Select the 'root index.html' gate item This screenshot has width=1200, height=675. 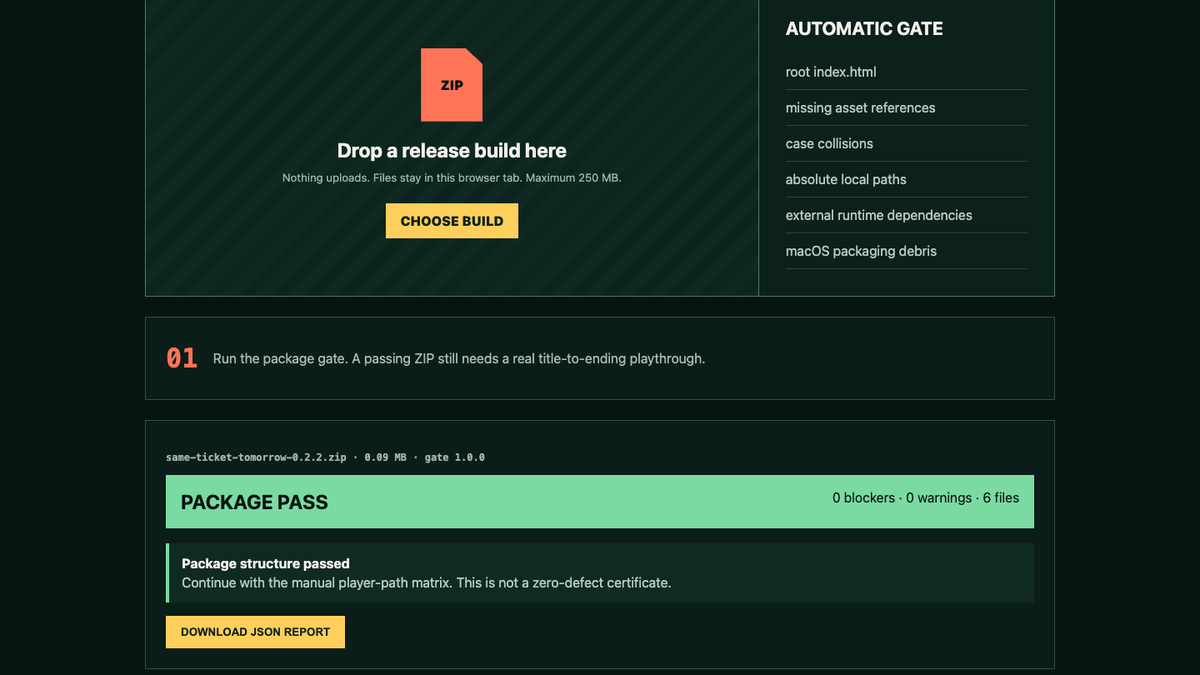tap(906, 72)
